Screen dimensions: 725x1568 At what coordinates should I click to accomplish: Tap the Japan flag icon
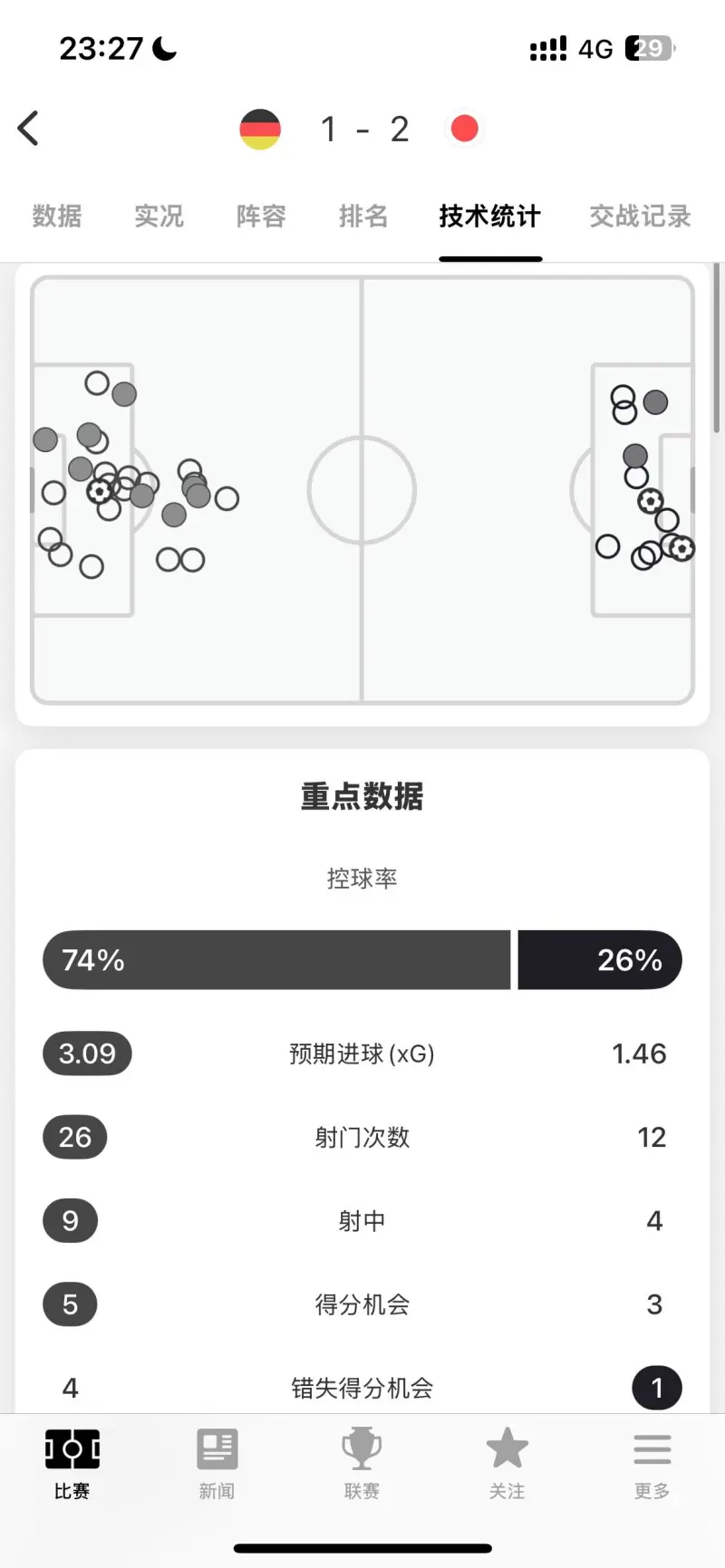point(464,129)
